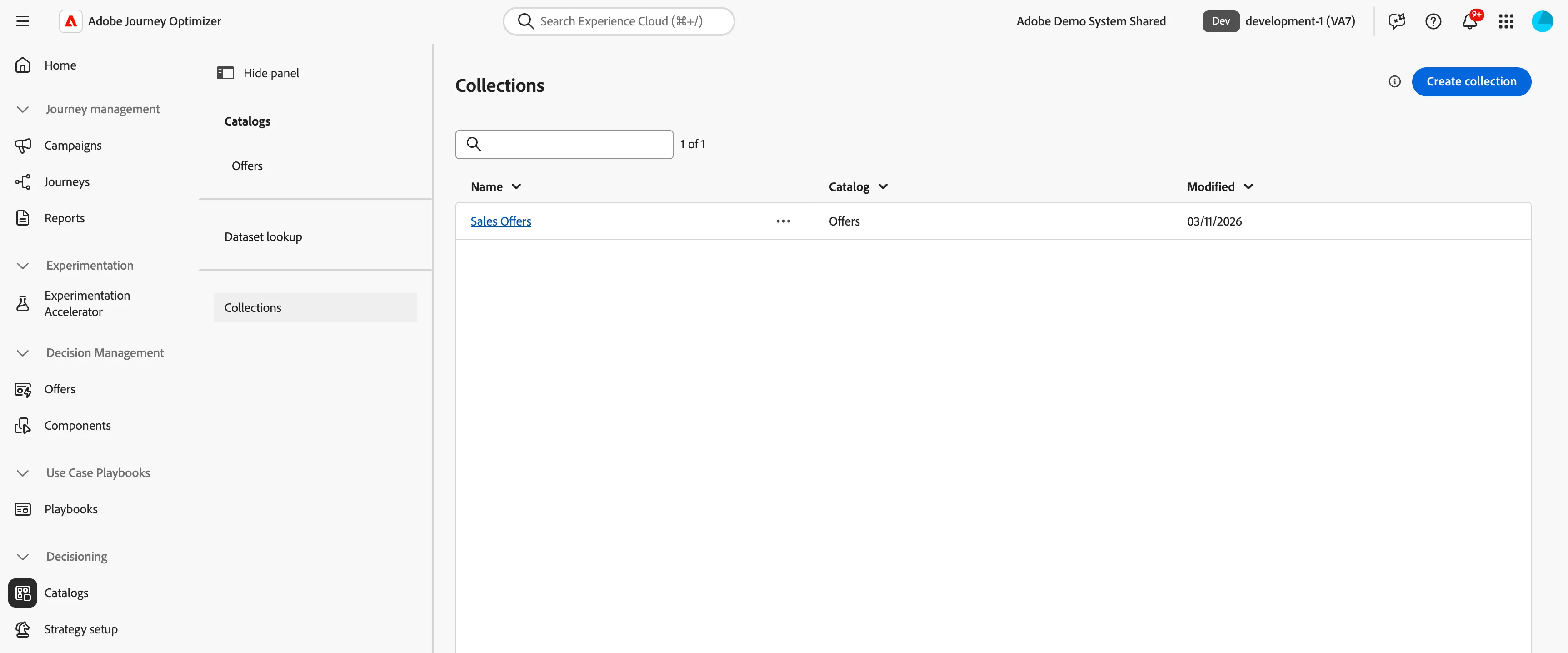This screenshot has height=653, width=1568.
Task: Select Offers under Catalogs panel
Action: coord(247,166)
